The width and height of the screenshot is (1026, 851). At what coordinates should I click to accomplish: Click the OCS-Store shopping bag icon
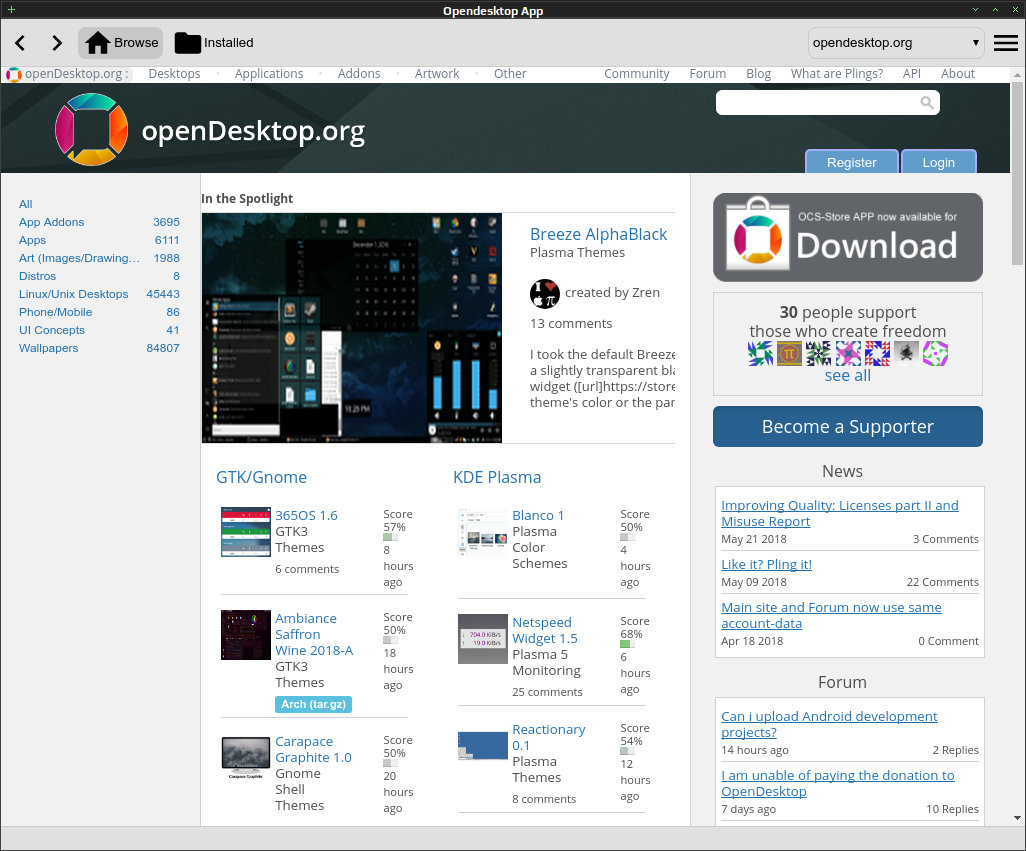click(x=758, y=234)
